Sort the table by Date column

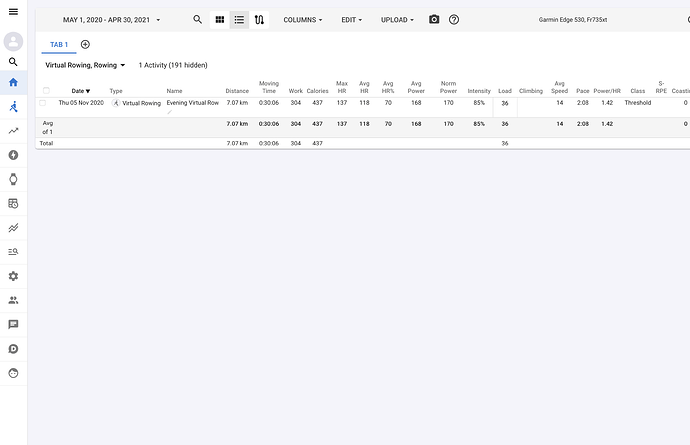79,91
